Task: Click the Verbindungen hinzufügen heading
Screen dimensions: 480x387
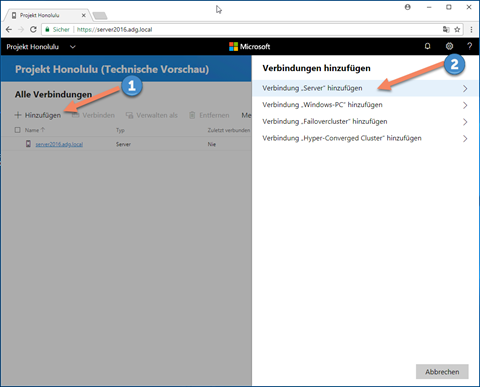Action: click(316, 68)
